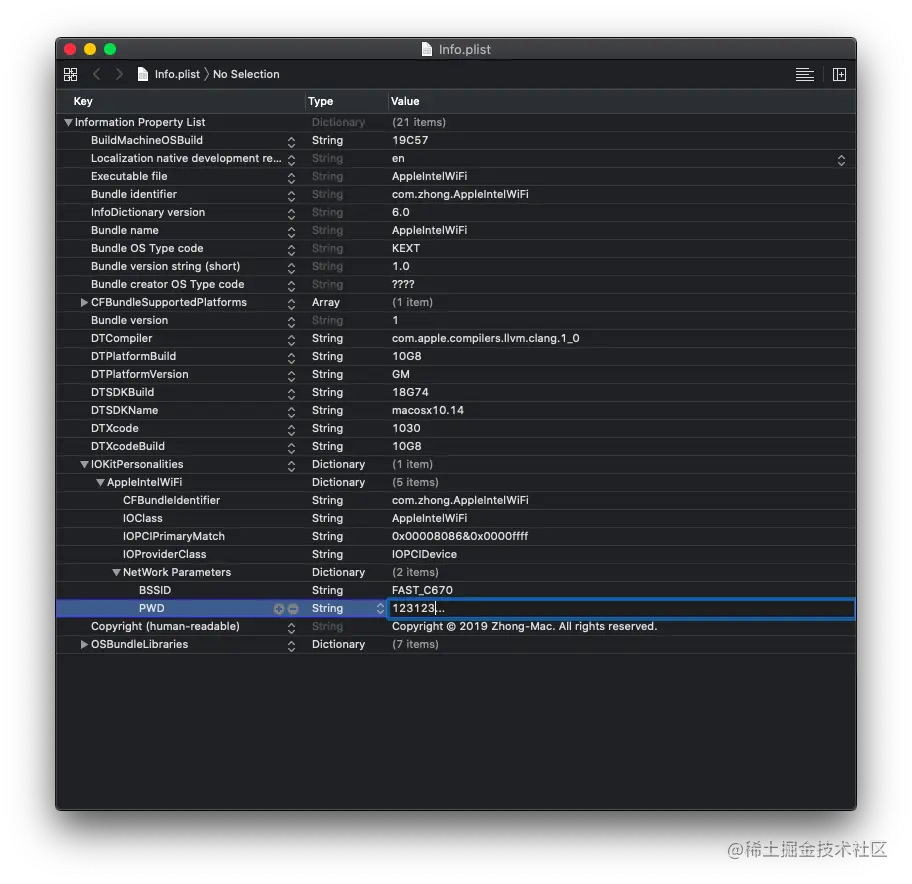
Task: Open the related items grid icon
Action: (x=70, y=74)
